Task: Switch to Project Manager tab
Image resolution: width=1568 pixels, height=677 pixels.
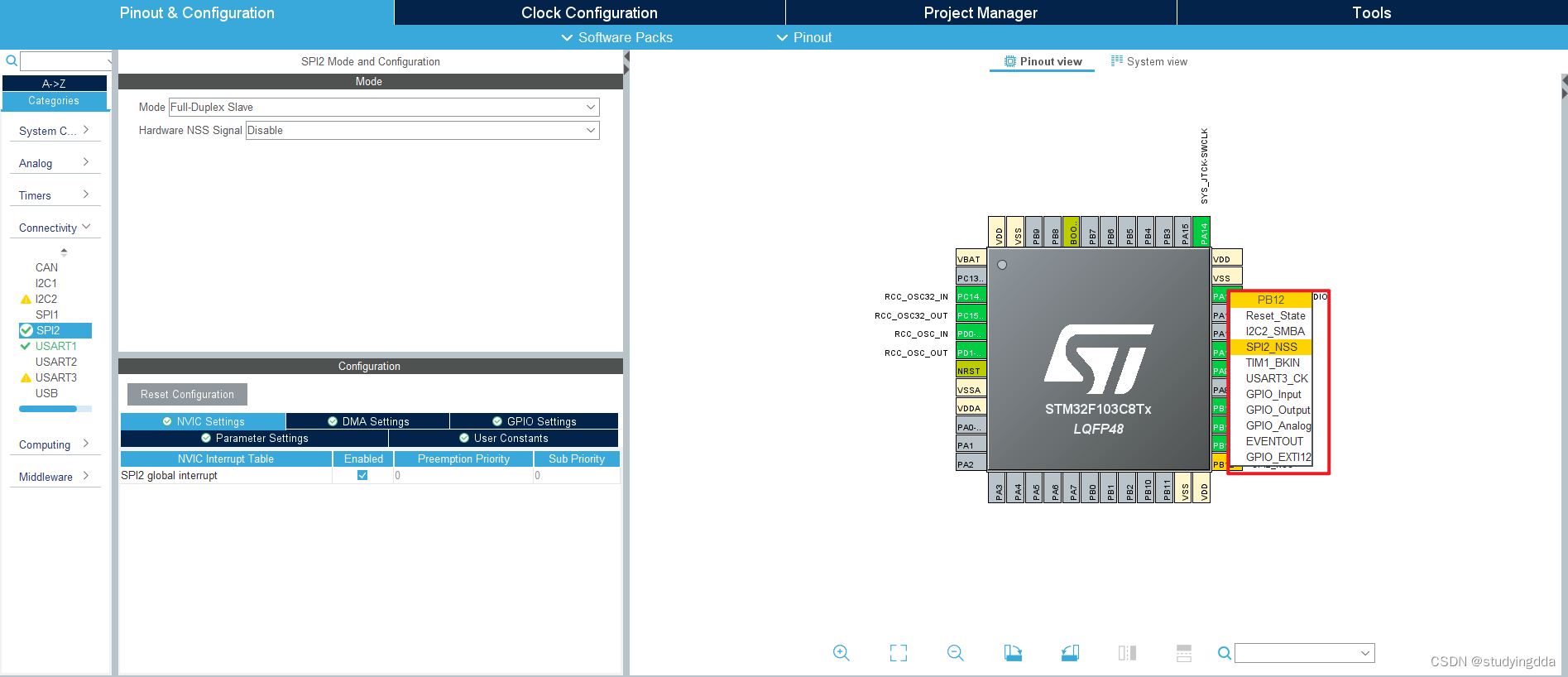Action: [981, 12]
